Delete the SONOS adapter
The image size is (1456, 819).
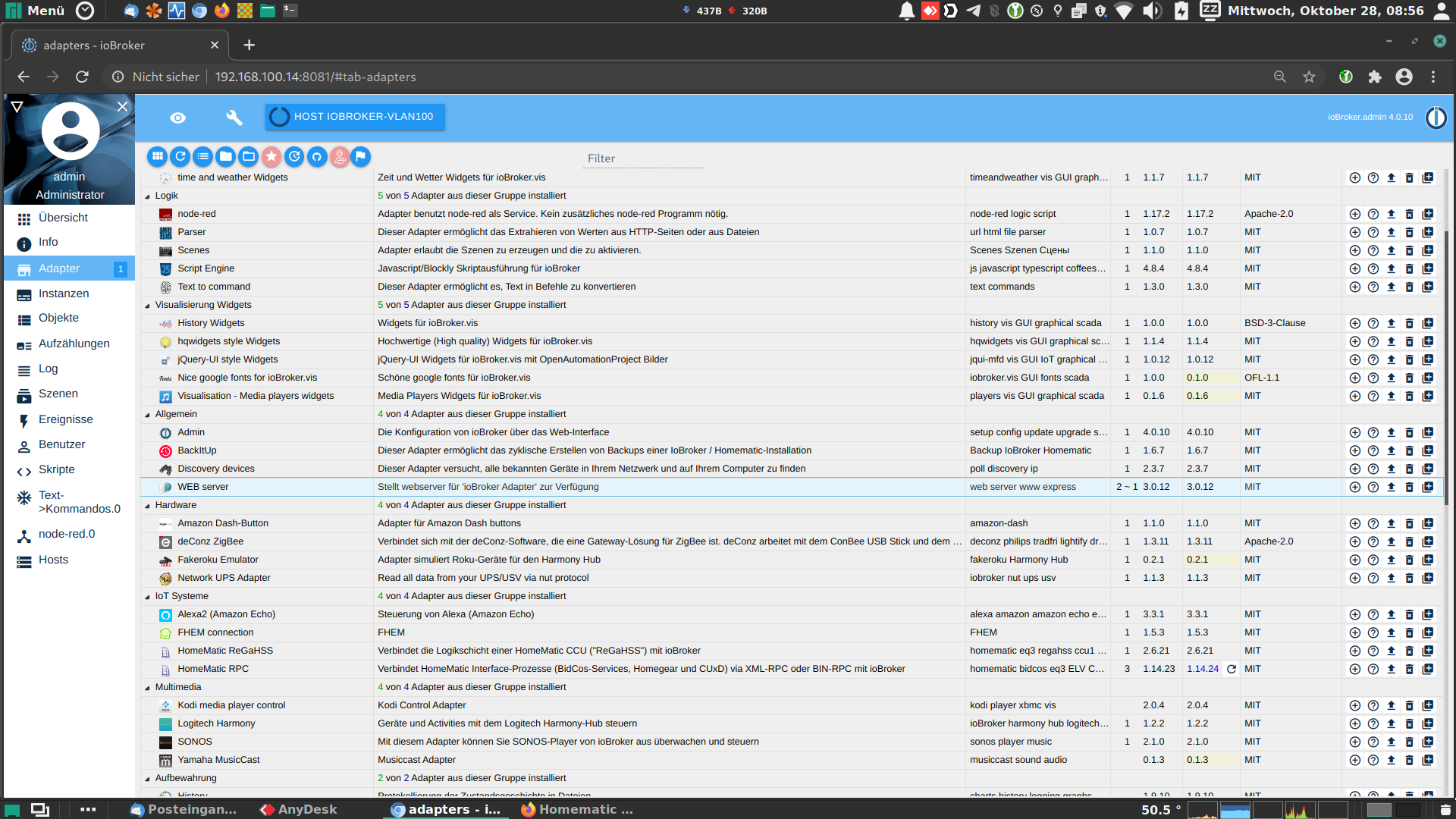click(x=1409, y=742)
